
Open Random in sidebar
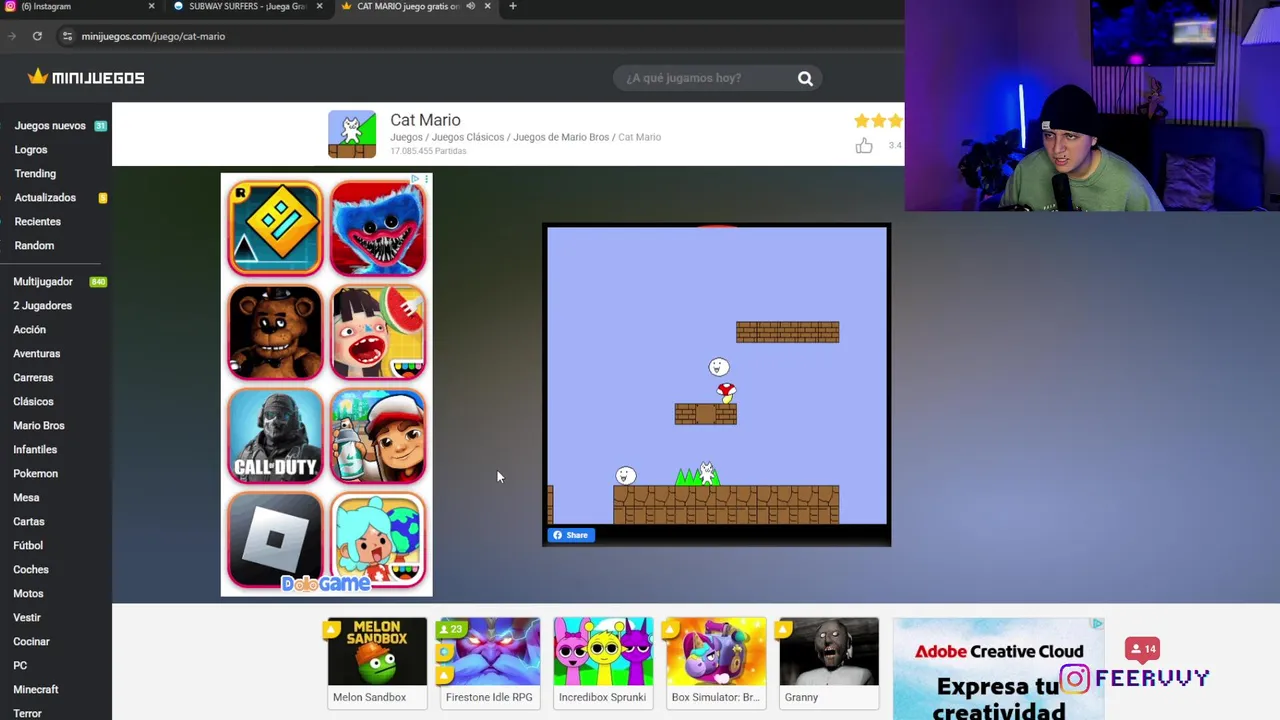pos(34,246)
